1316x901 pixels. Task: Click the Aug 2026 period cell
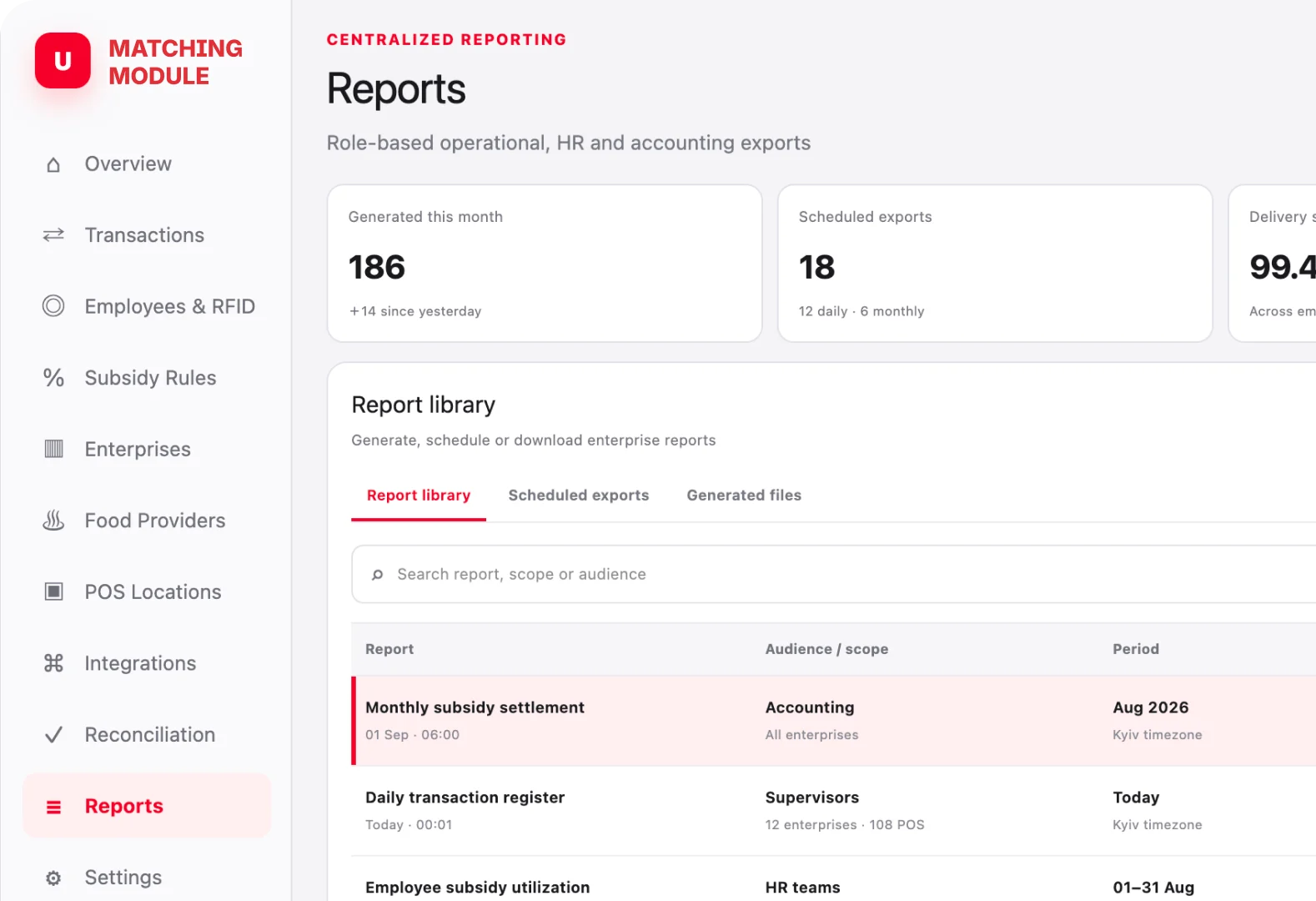coord(1151,707)
